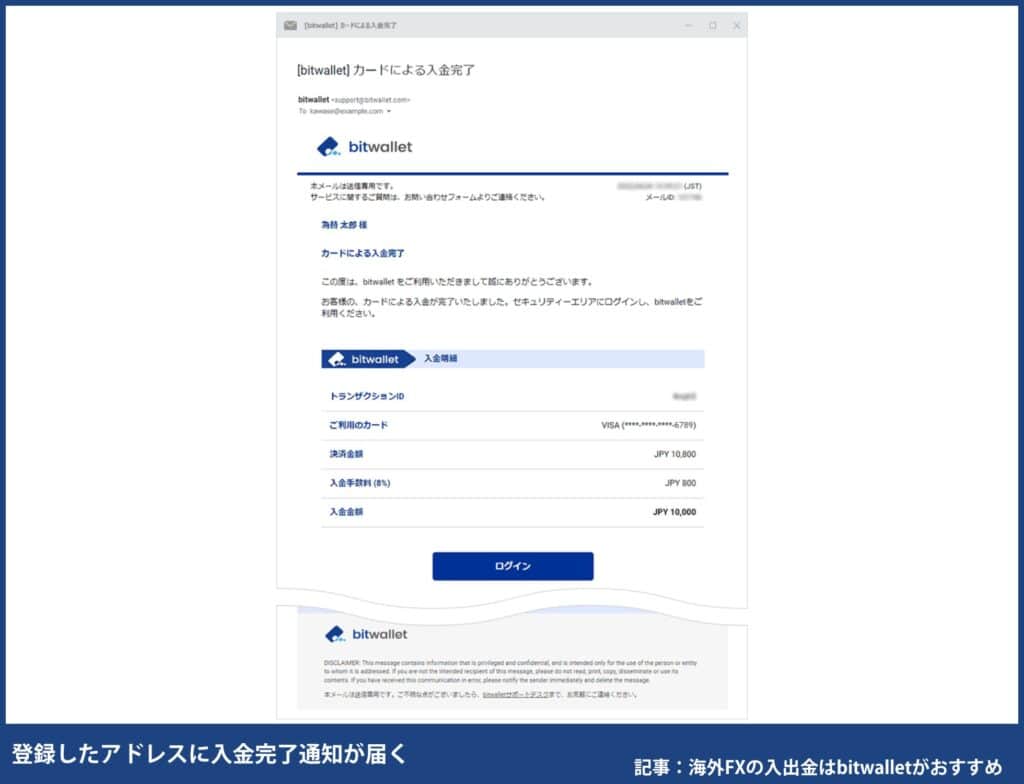Click the トランザクションID row label
This screenshot has height=784, width=1024.
[x=366, y=396]
